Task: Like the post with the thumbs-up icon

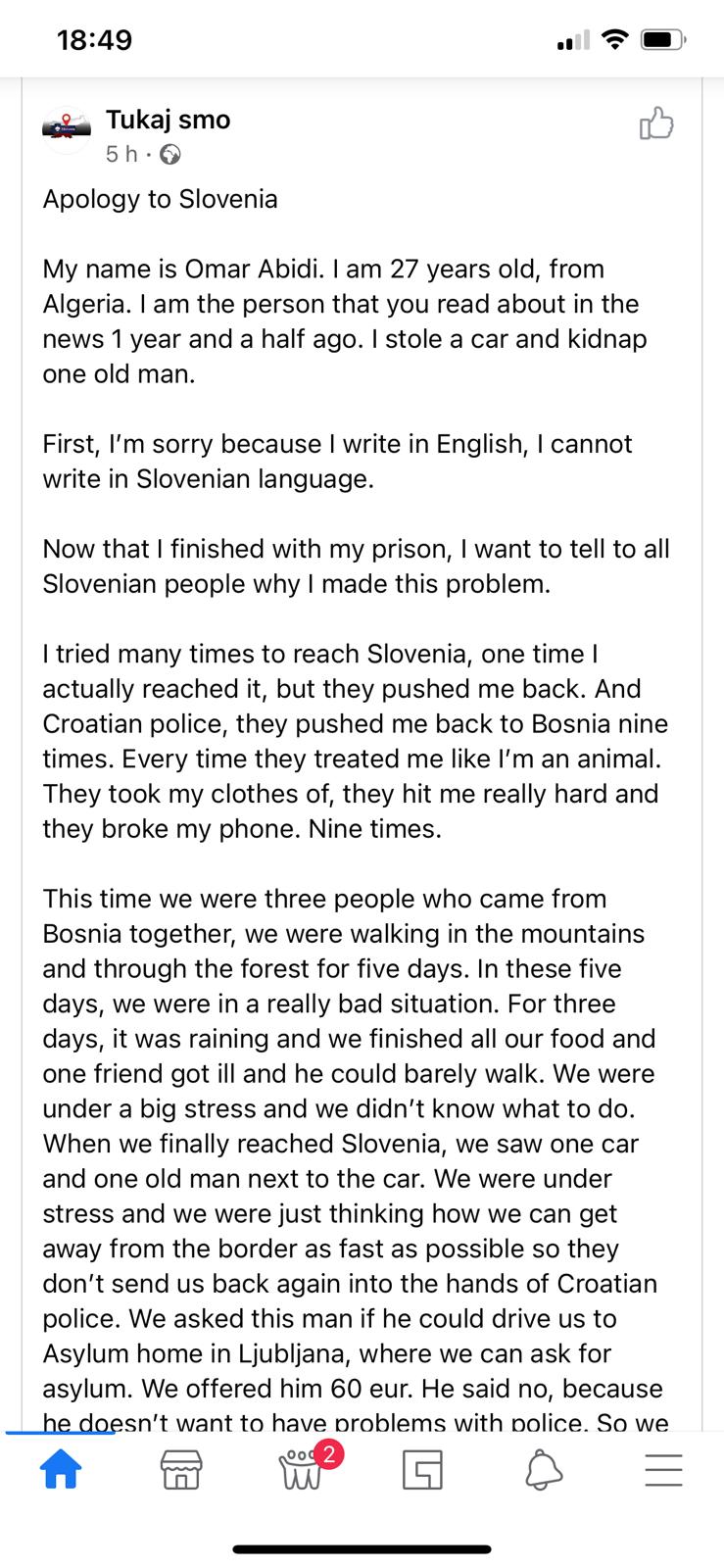Action: (x=655, y=123)
